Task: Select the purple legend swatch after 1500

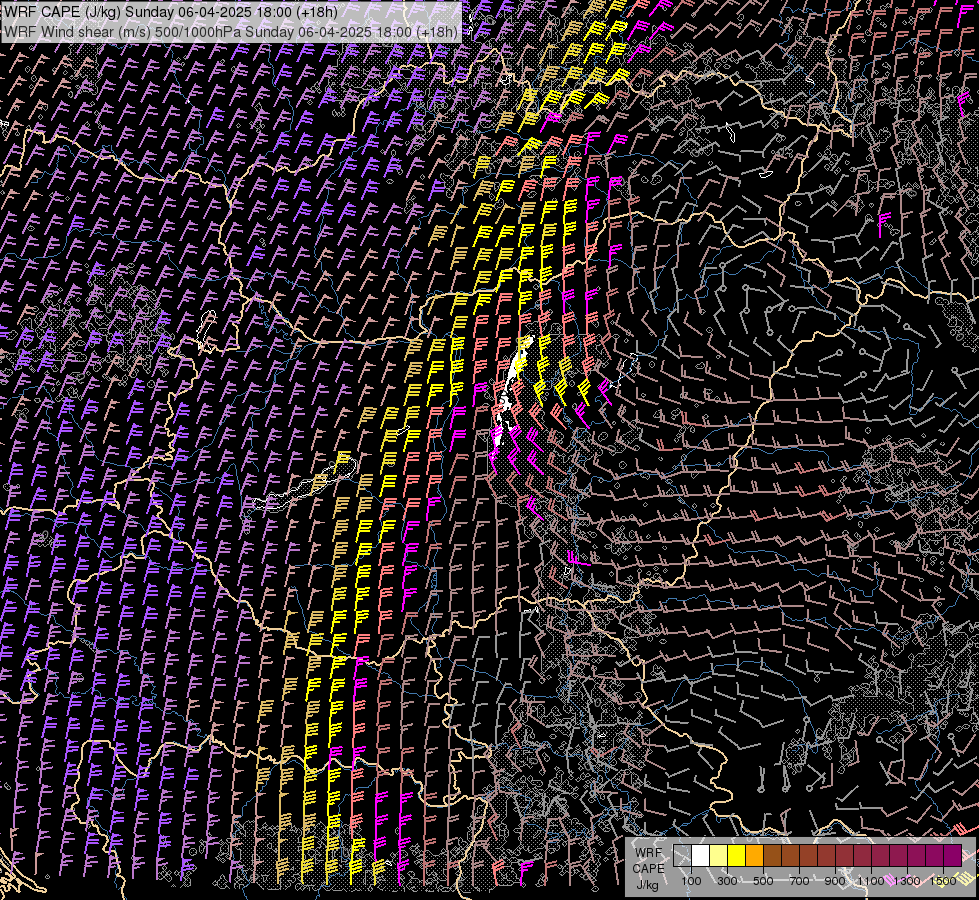Action: point(953,856)
